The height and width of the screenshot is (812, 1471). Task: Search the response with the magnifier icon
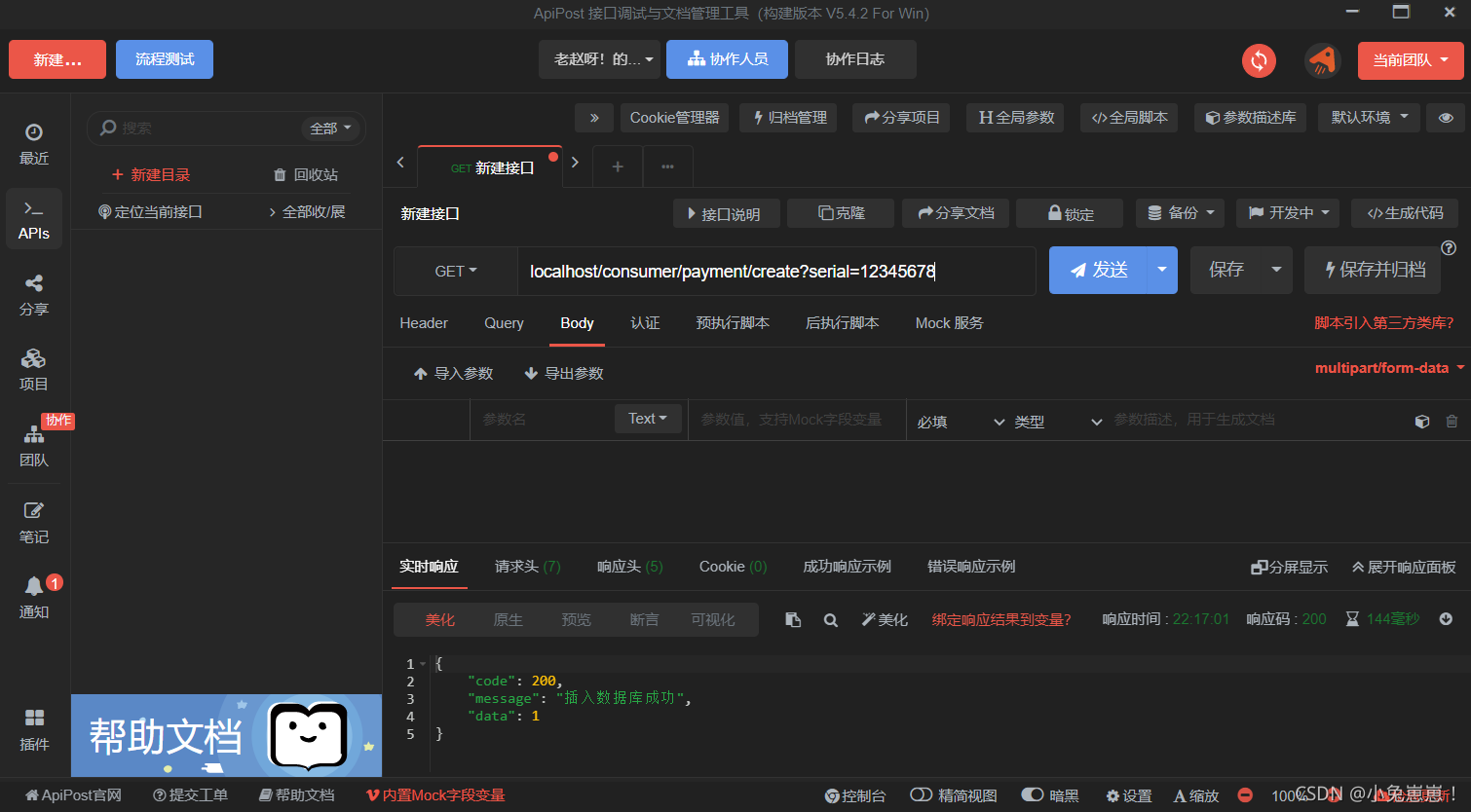(831, 619)
